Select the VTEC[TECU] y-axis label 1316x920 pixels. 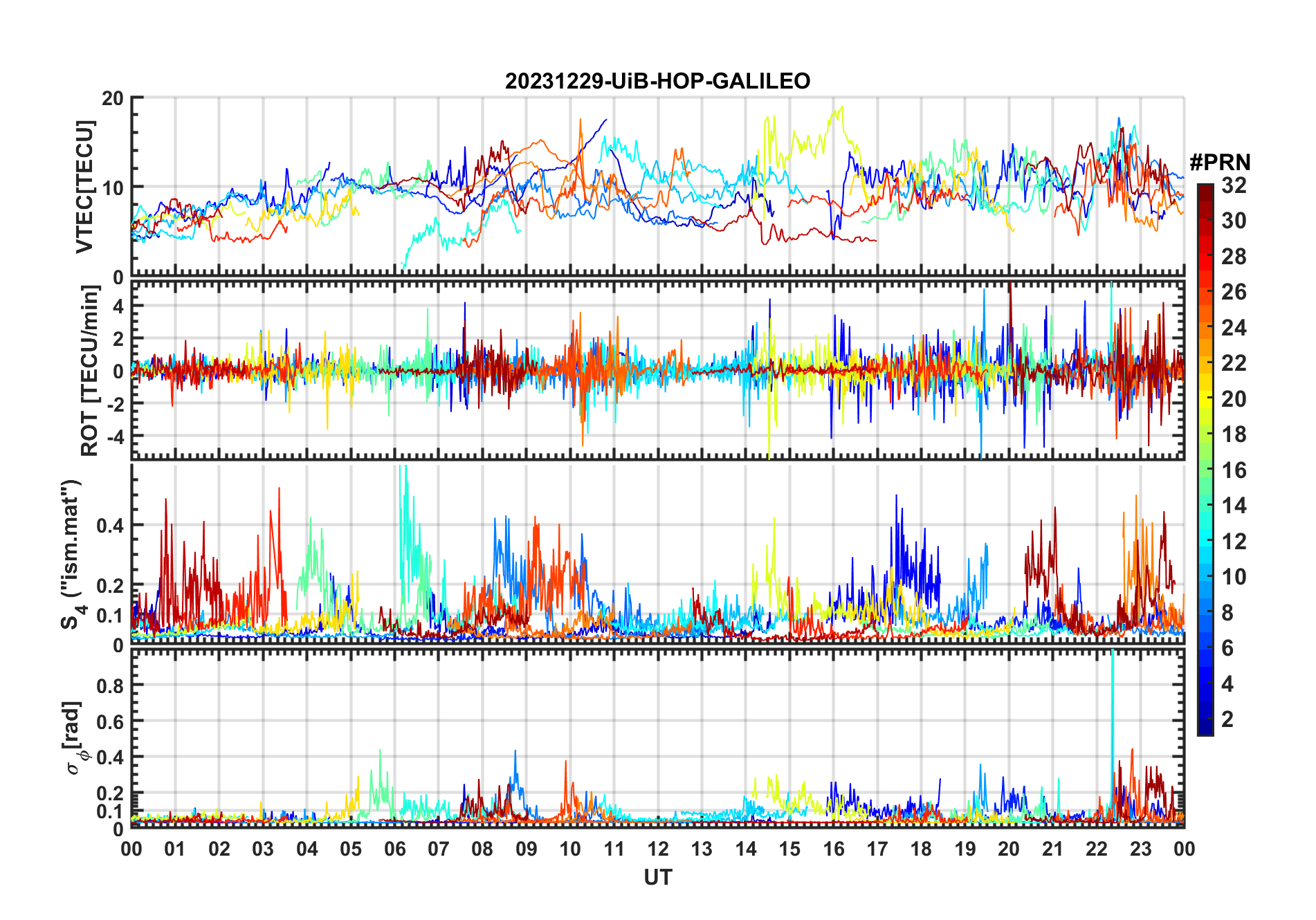tap(84, 187)
